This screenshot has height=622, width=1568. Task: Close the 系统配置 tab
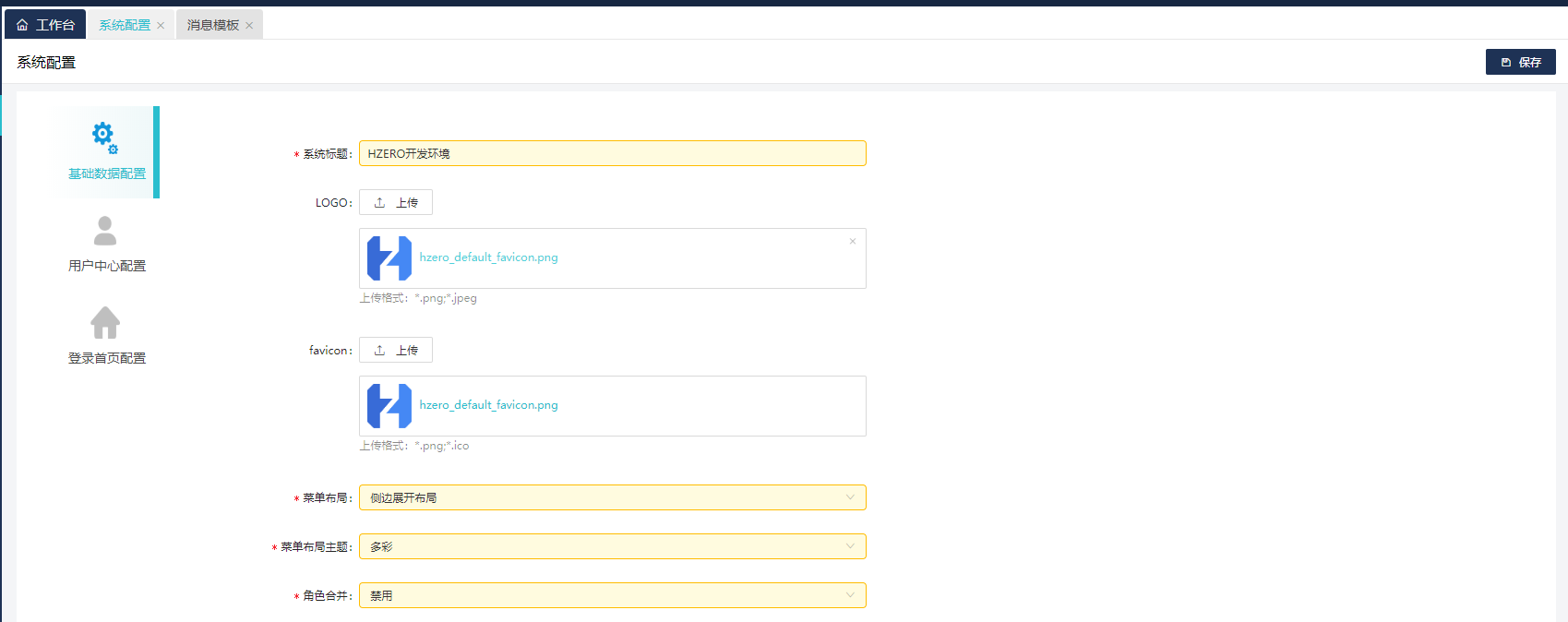[161, 26]
